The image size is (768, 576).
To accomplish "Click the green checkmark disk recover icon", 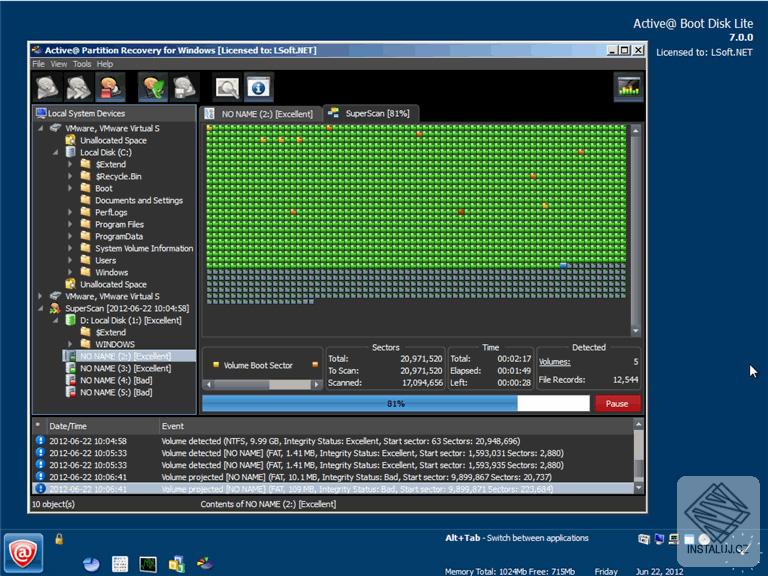I will point(153,88).
